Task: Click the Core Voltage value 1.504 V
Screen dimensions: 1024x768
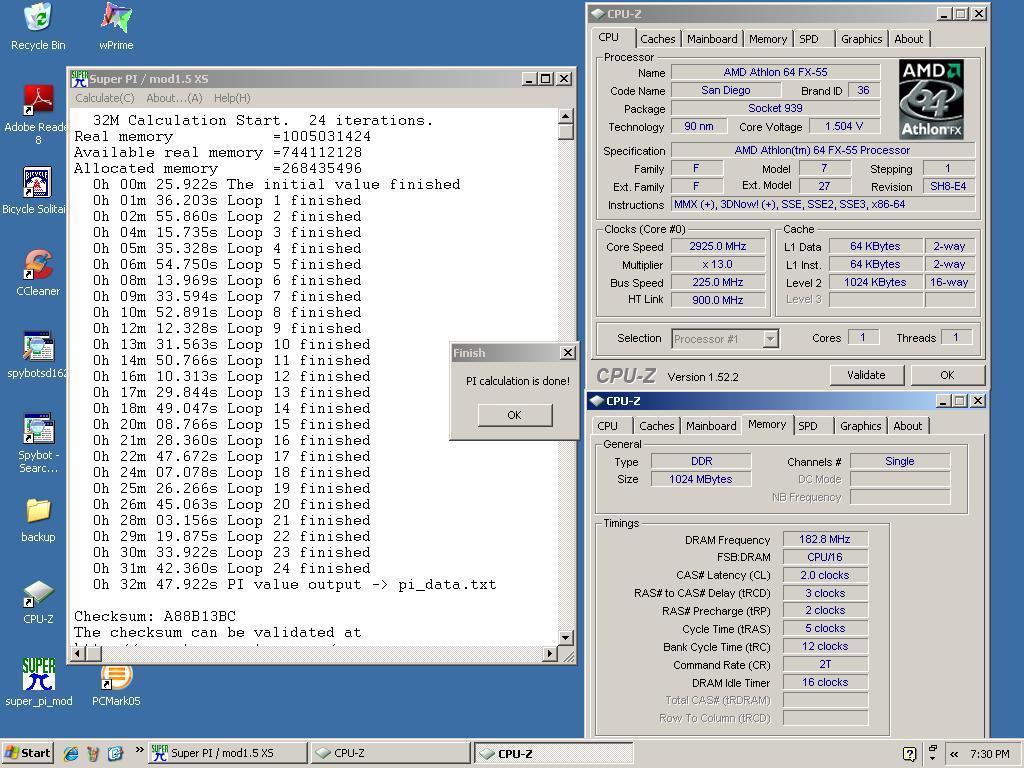Action: [x=844, y=126]
